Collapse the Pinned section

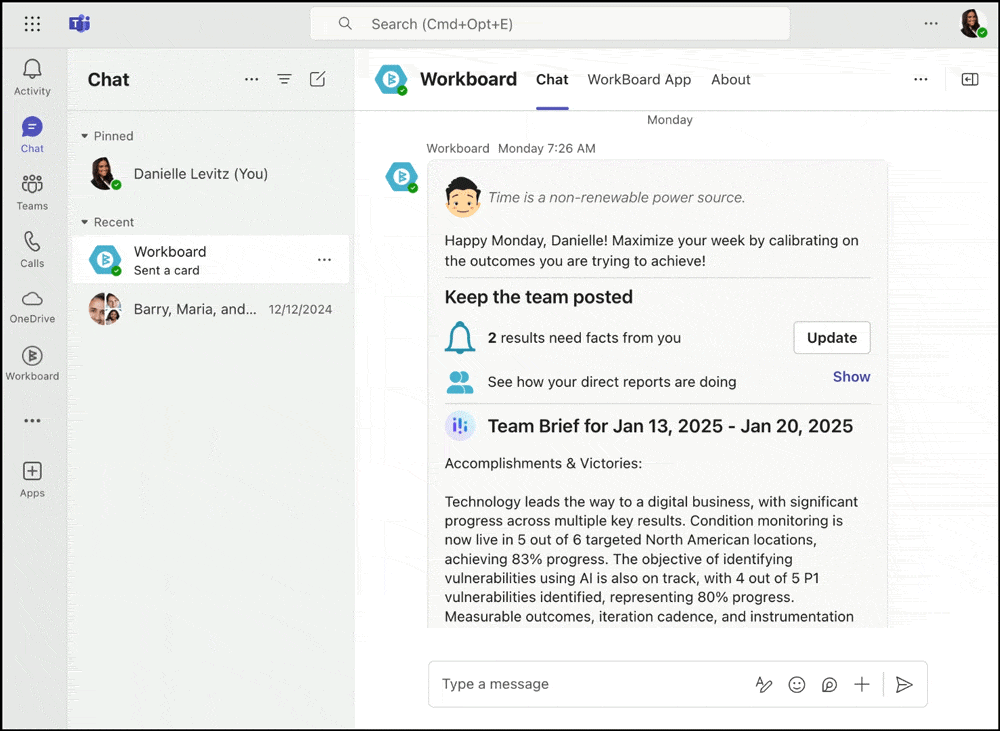coord(84,136)
